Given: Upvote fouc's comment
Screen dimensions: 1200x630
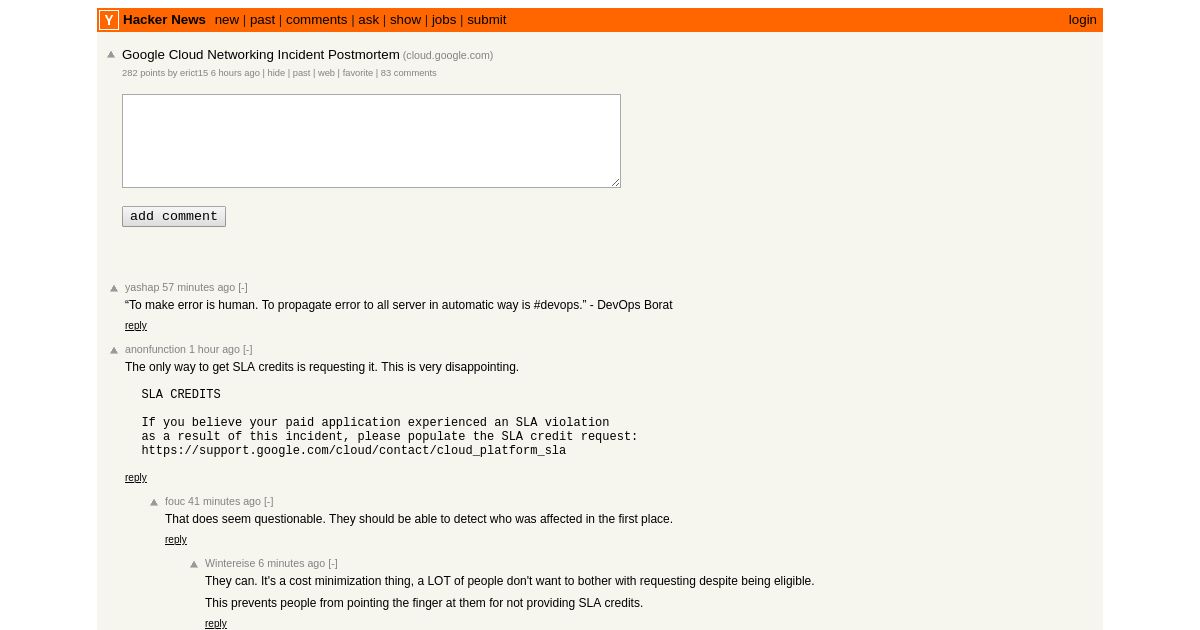Looking at the screenshot, I should [154, 503].
